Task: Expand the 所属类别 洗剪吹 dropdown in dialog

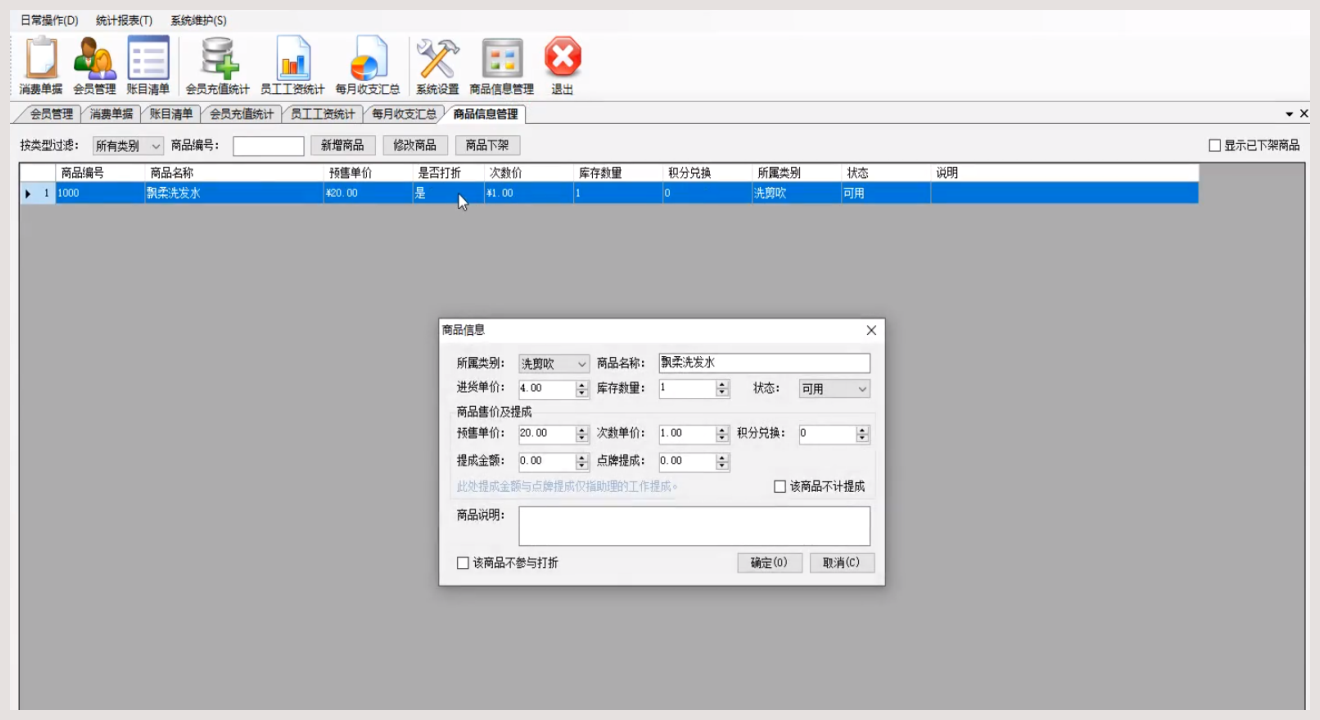Action: point(554,364)
